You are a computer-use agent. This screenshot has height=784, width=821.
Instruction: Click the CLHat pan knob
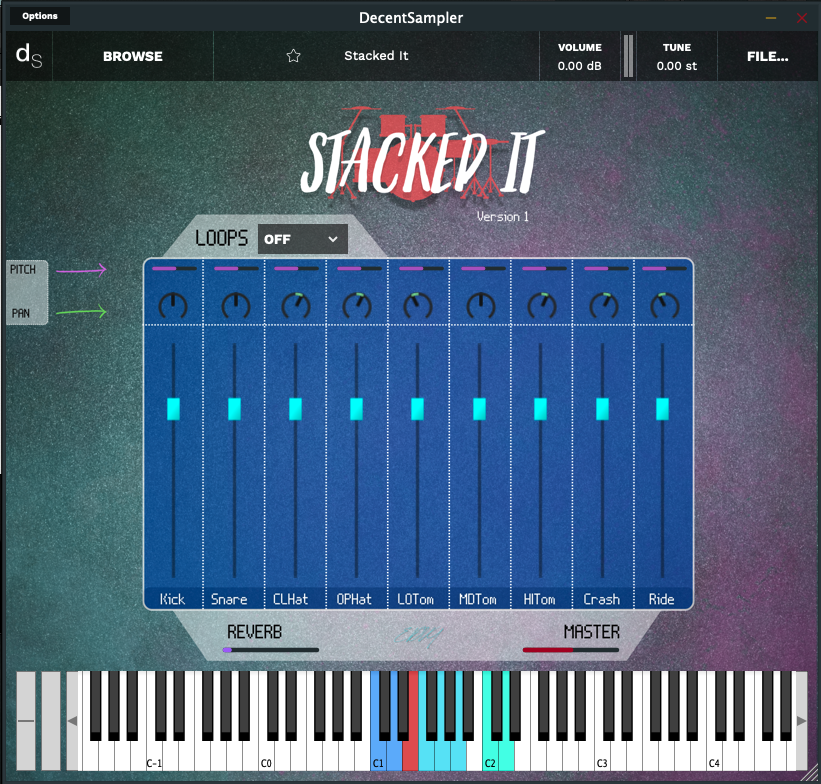point(296,305)
